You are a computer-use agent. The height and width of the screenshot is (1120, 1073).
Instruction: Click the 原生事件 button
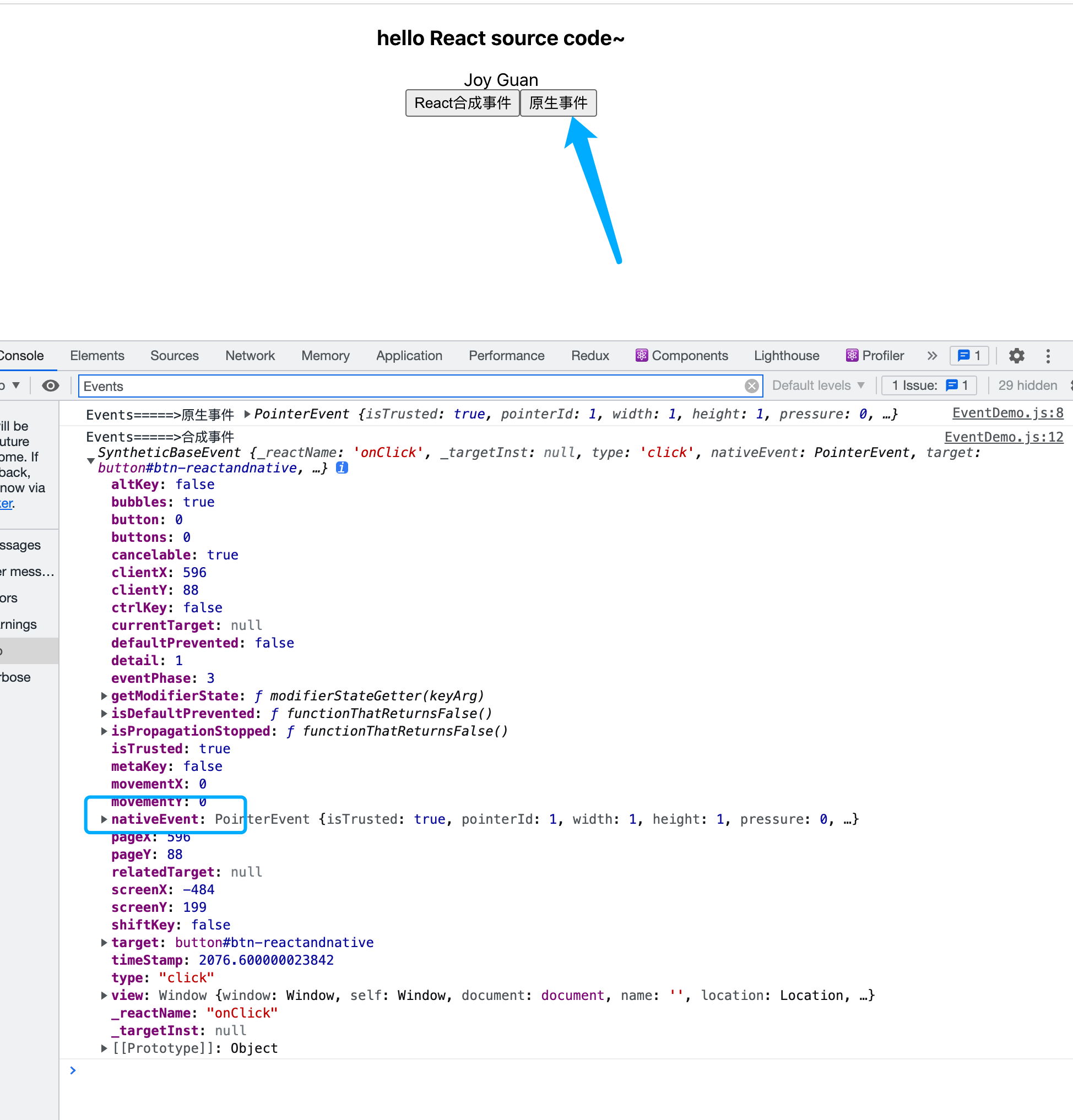pos(558,103)
